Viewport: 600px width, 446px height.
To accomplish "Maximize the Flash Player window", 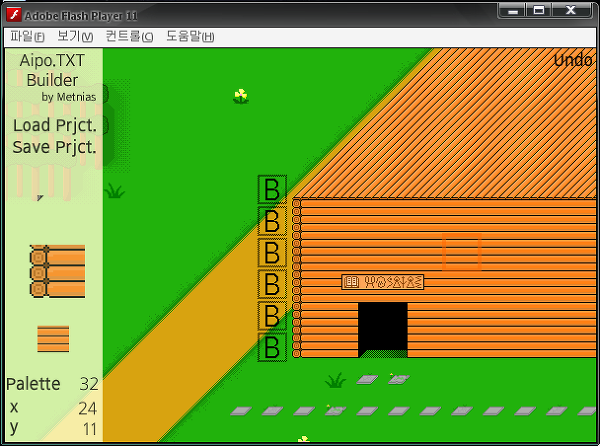I will click(539, 11).
